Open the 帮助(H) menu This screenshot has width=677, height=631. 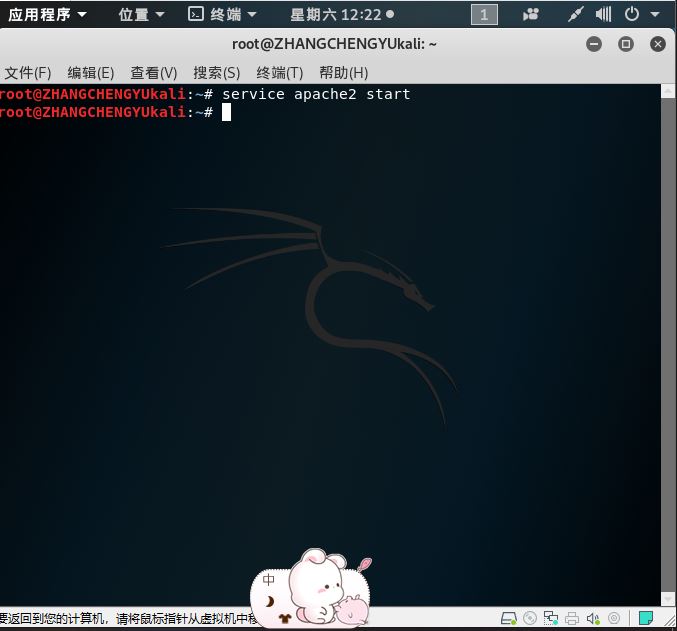click(344, 73)
